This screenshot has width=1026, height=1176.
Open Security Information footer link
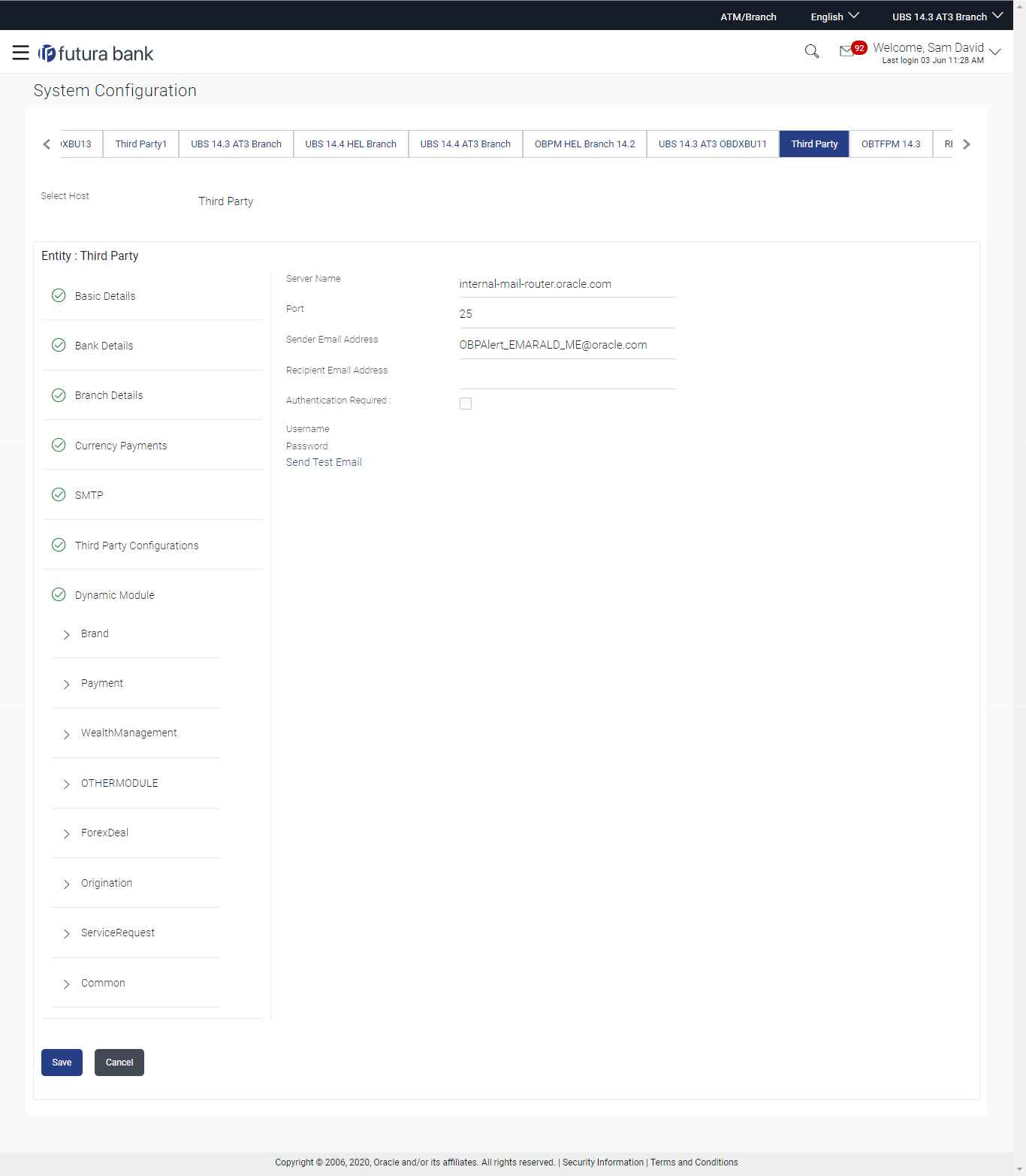603,1162
